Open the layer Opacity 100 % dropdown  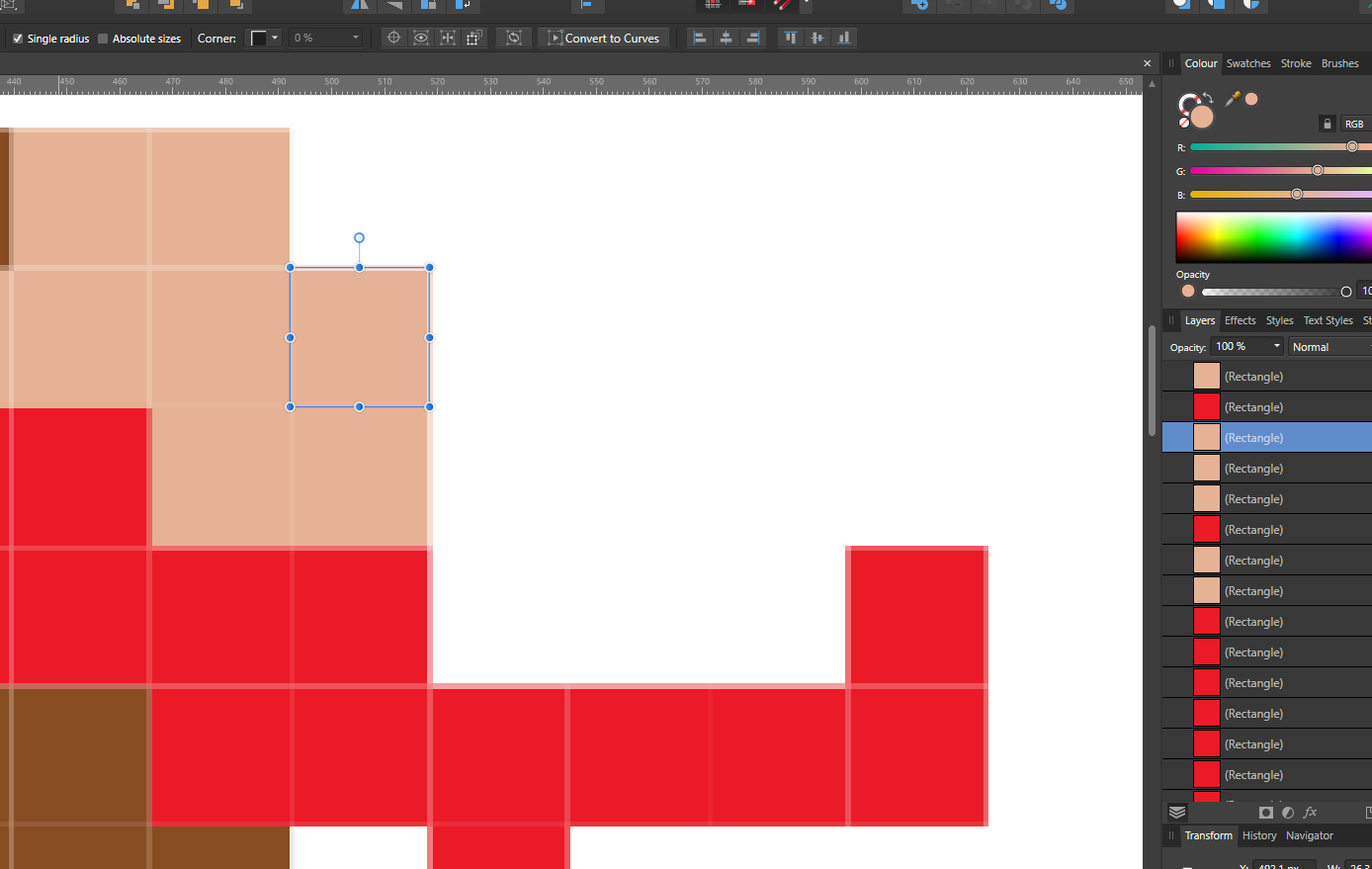coord(1247,346)
